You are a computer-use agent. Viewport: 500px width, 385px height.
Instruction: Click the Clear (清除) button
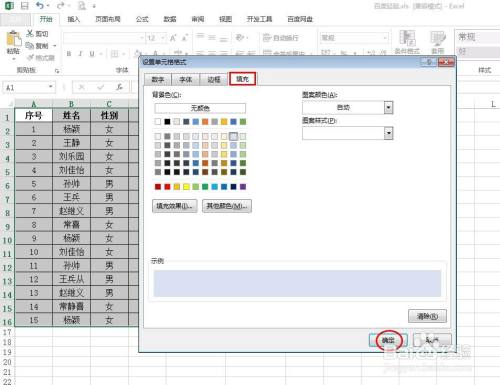(x=427, y=316)
